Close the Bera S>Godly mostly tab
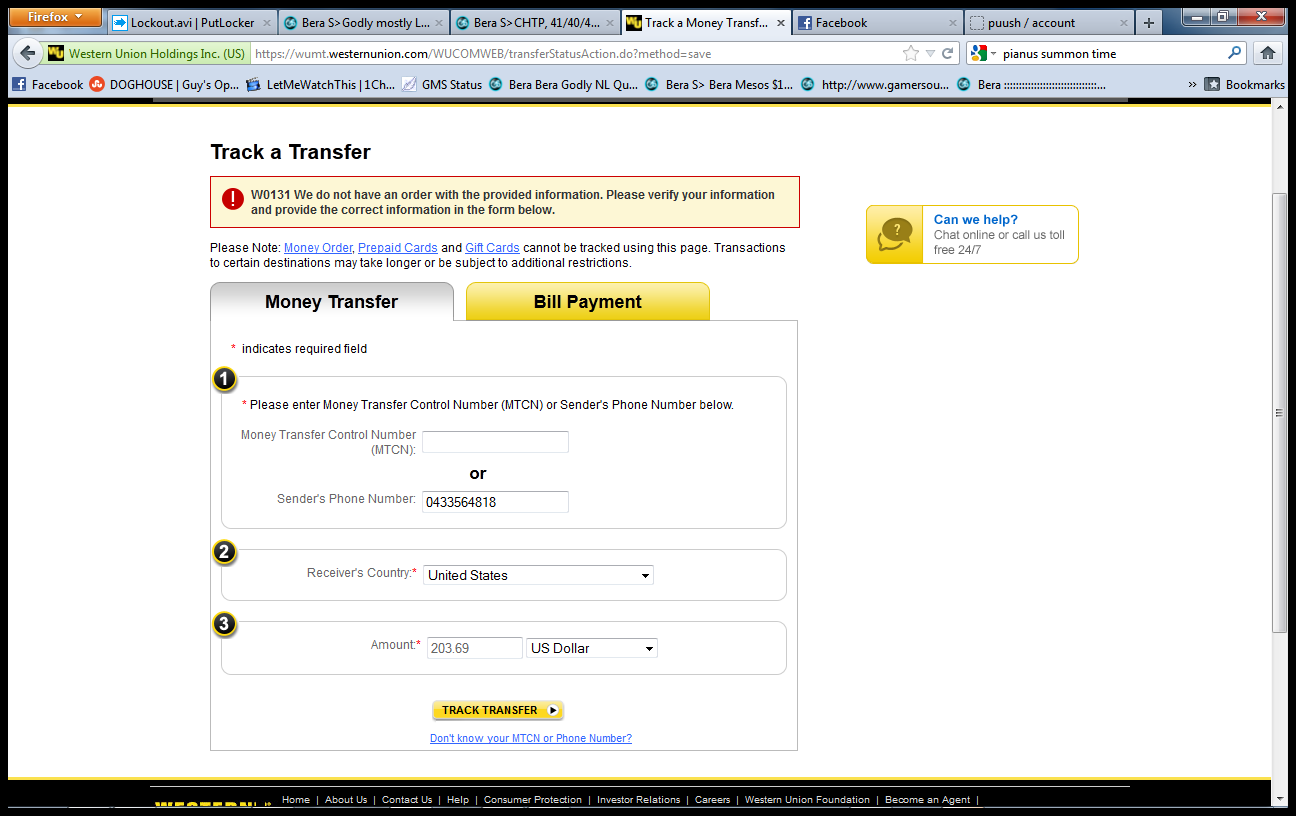Viewport: 1296px width, 816px height. click(x=438, y=23)
